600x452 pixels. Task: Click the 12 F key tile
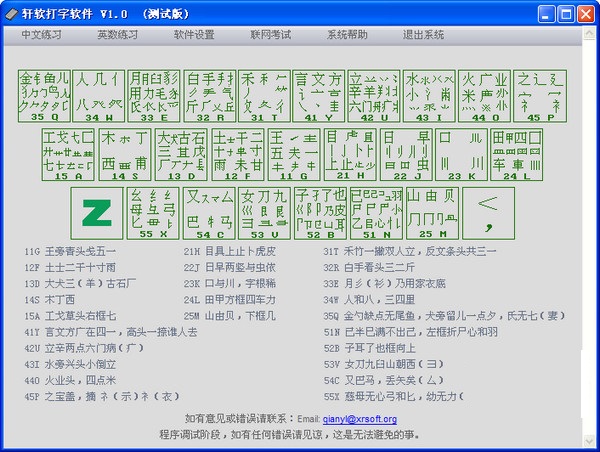point(238,155)
